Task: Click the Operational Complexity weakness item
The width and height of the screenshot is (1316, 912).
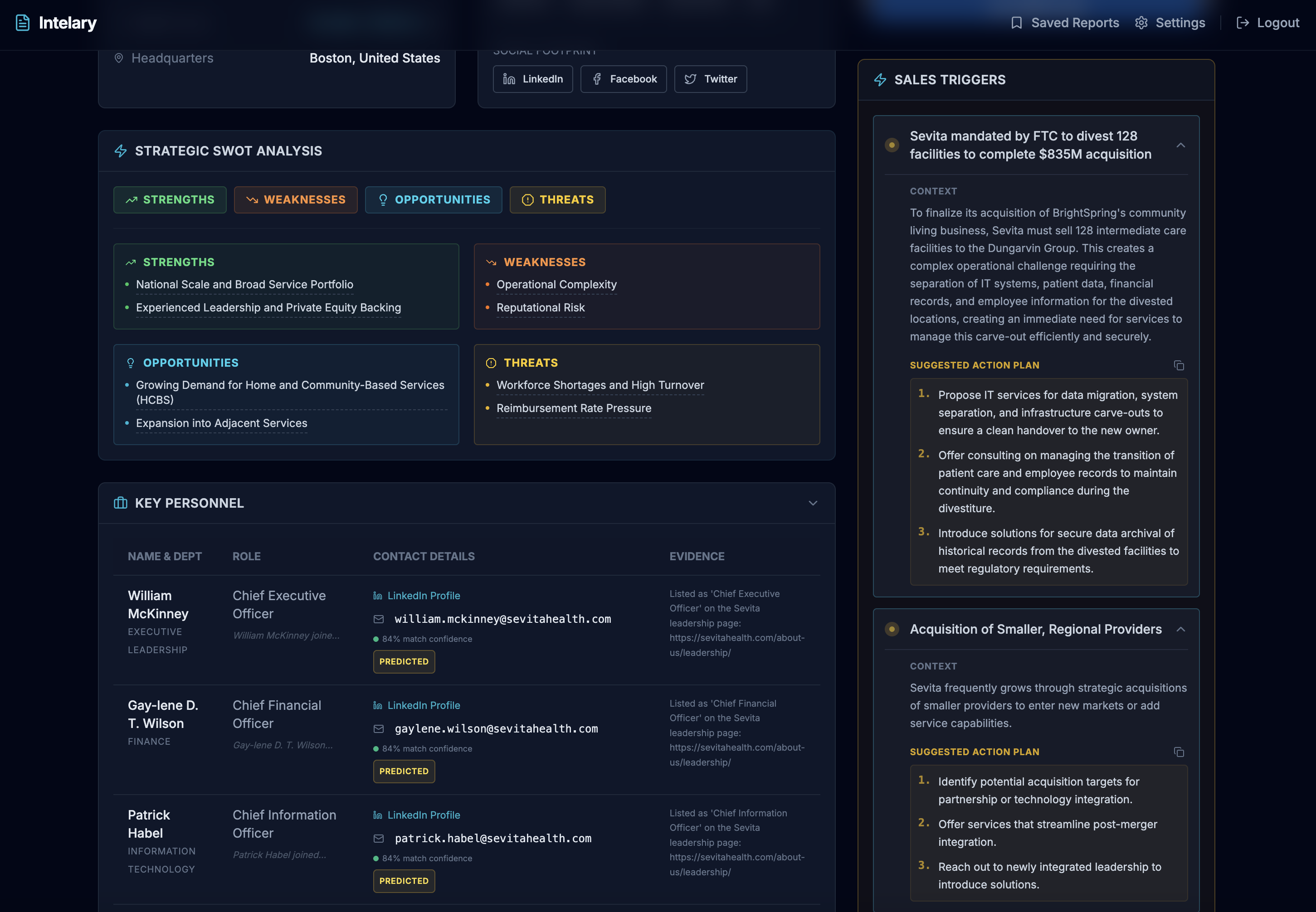Action: pyautogui.click(x=556, y=285)
